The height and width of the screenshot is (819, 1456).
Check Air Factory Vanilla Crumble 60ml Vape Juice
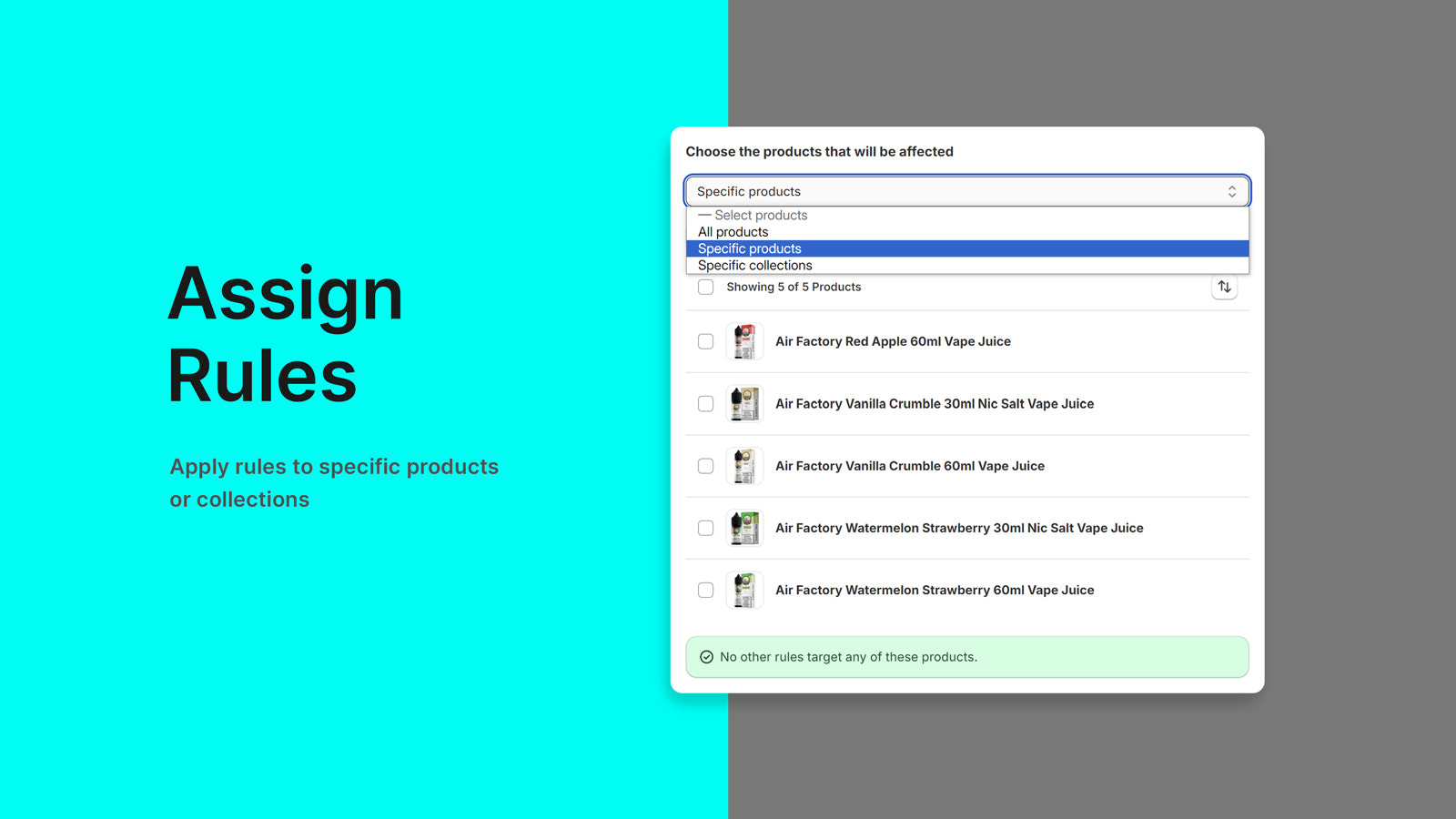pyautogui.click(x=705, y=466)
